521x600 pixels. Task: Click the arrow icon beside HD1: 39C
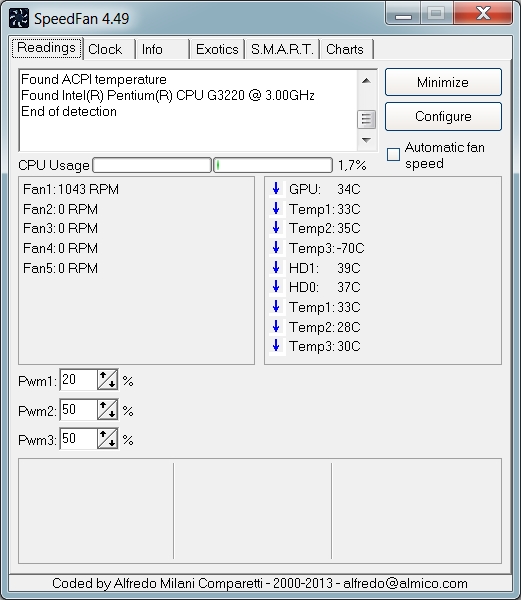(276, 267)
